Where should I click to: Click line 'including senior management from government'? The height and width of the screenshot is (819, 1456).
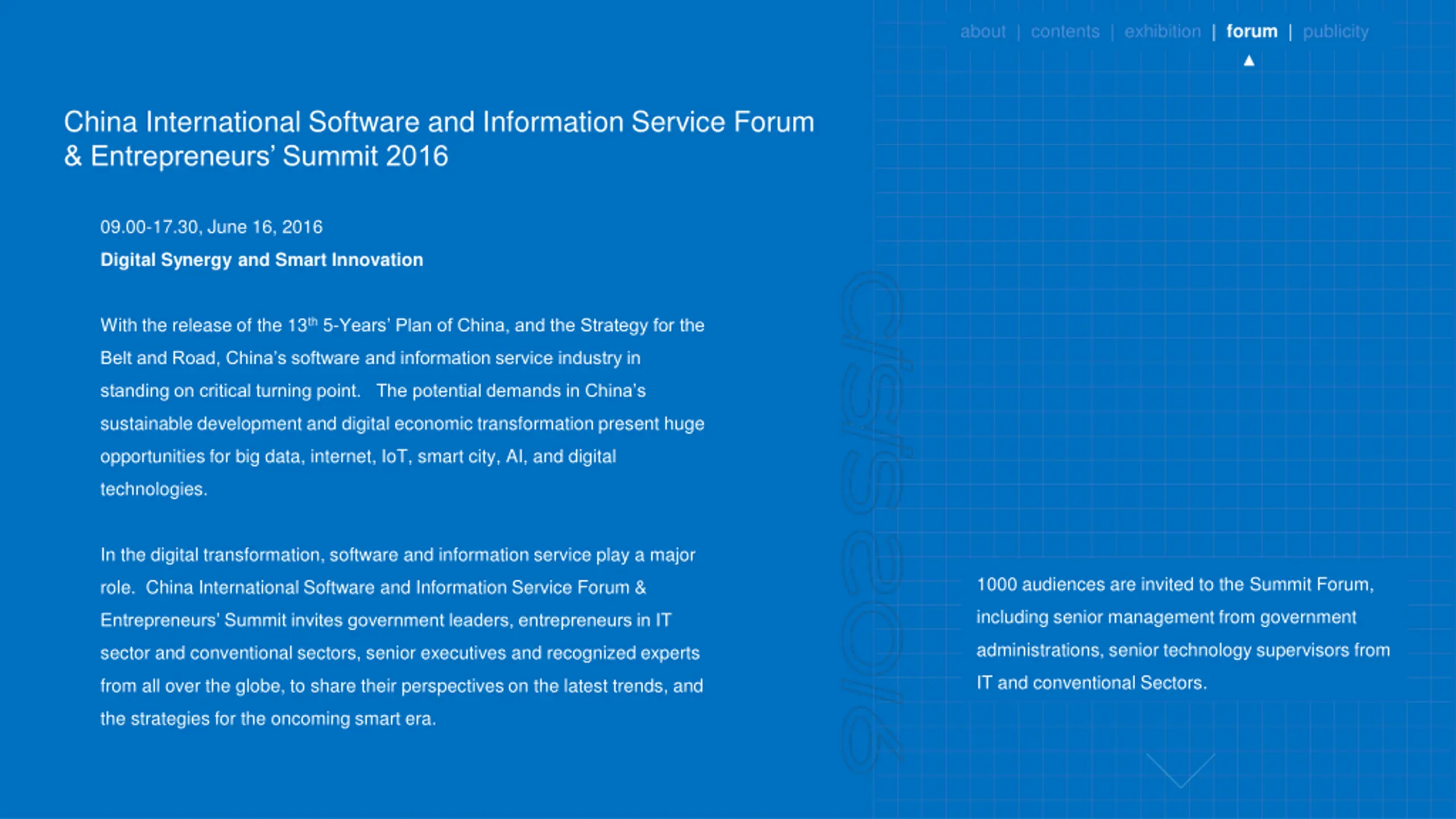[1167, 618]
